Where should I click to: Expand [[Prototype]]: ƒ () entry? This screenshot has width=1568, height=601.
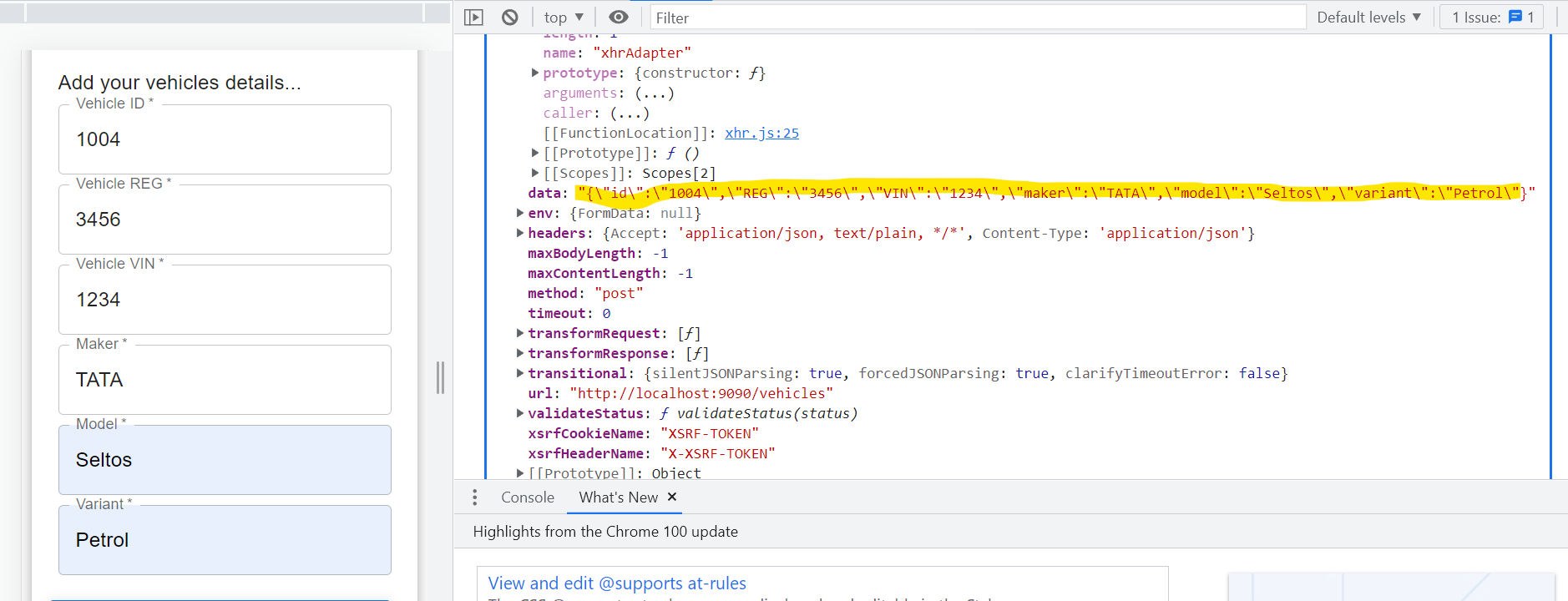pos(535,154)
